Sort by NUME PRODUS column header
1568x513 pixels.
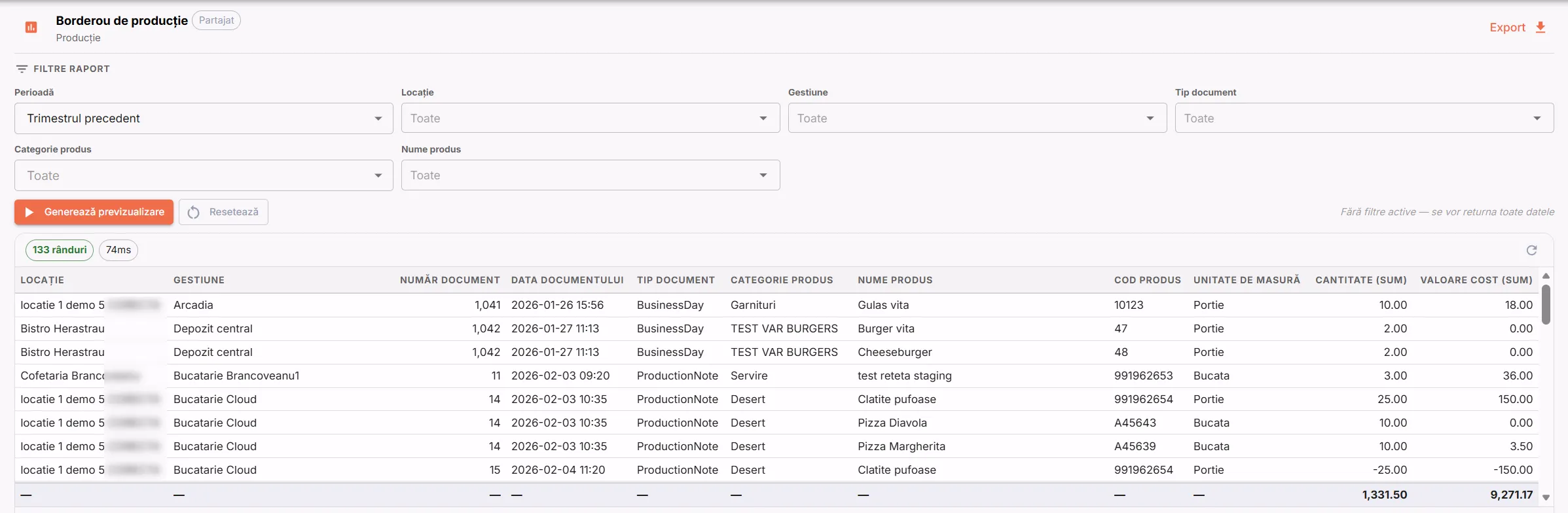[x=895, y=280]
